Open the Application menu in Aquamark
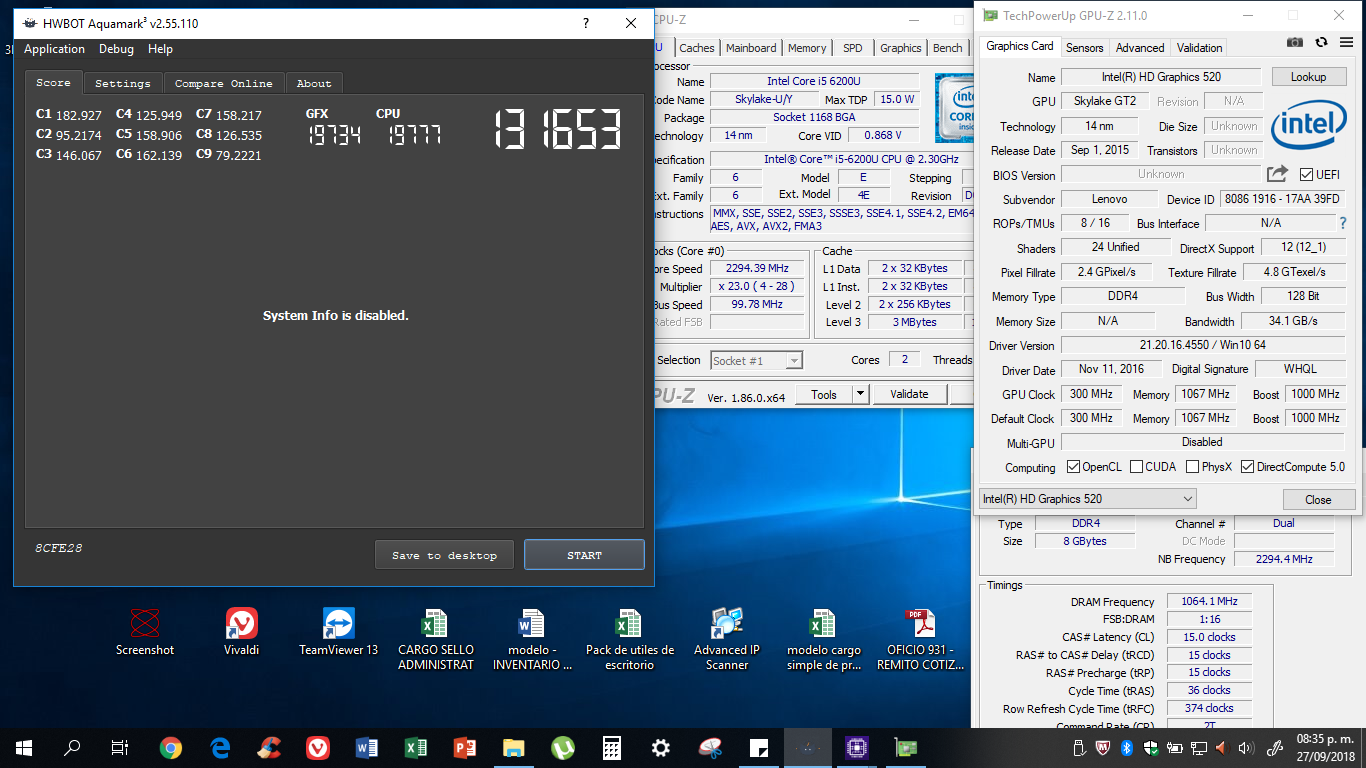The image size is (1366, 768). pos(54,49)
